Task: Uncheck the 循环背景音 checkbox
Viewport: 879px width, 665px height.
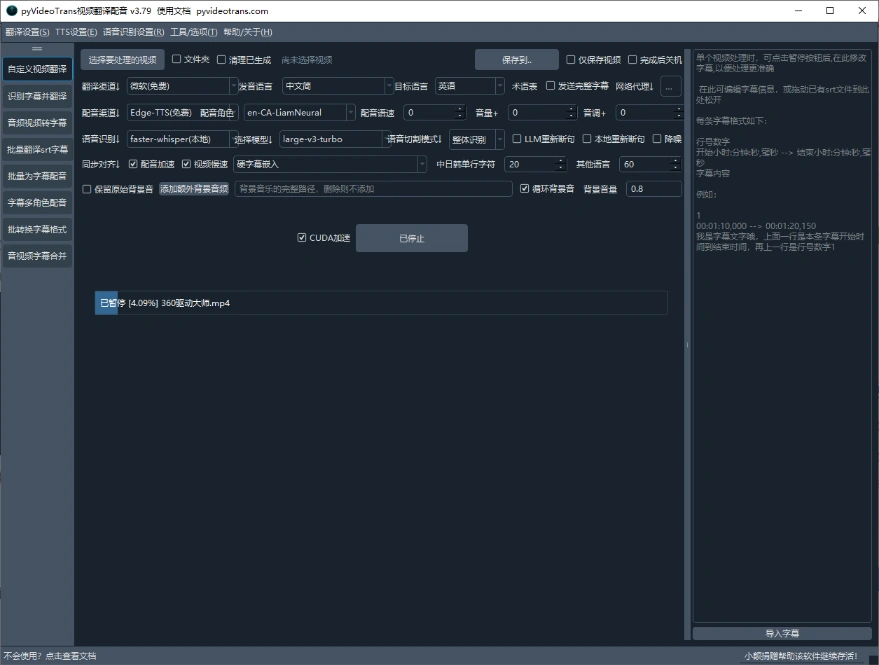Action: [524, 189]
